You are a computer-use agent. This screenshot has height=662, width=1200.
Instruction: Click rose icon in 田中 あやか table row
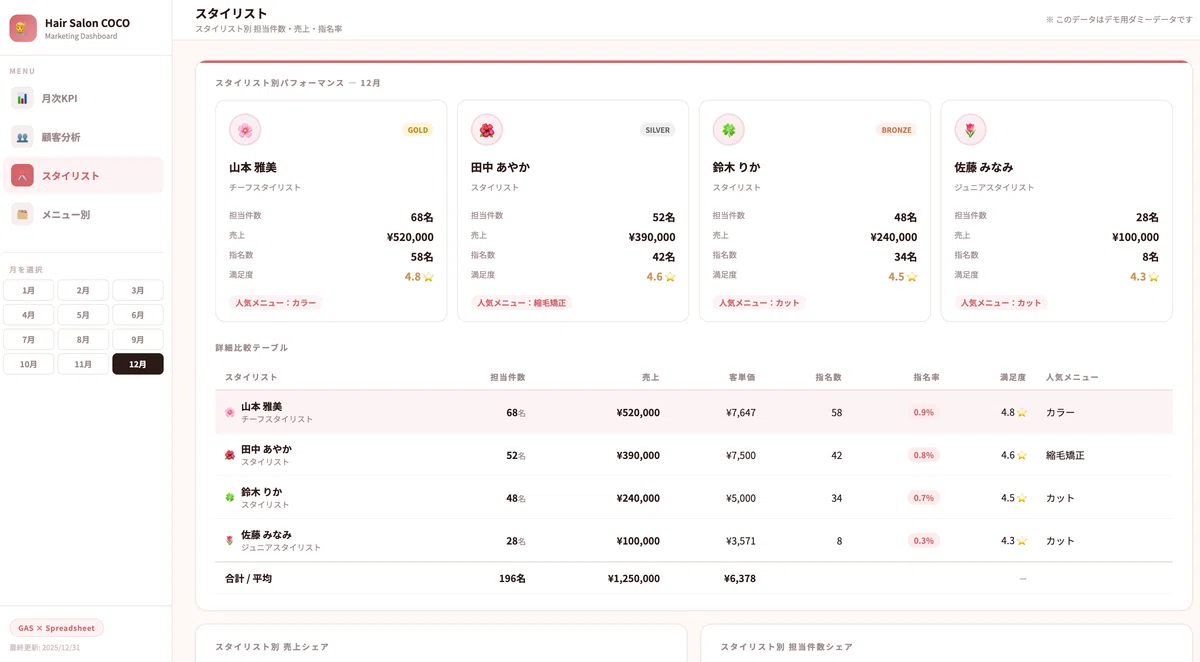[x=230, y=455]
